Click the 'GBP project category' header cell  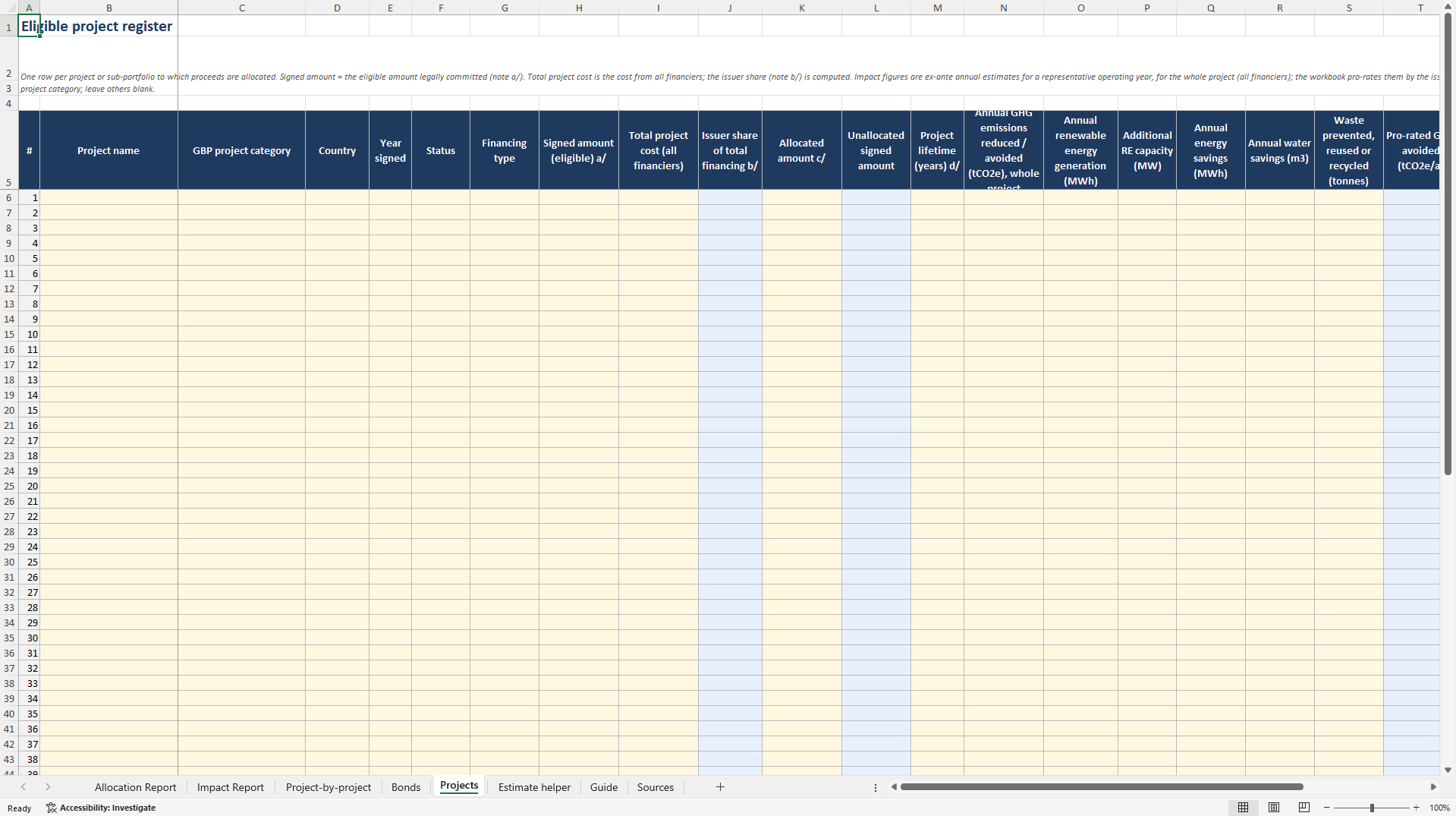[x=241, y=150]
